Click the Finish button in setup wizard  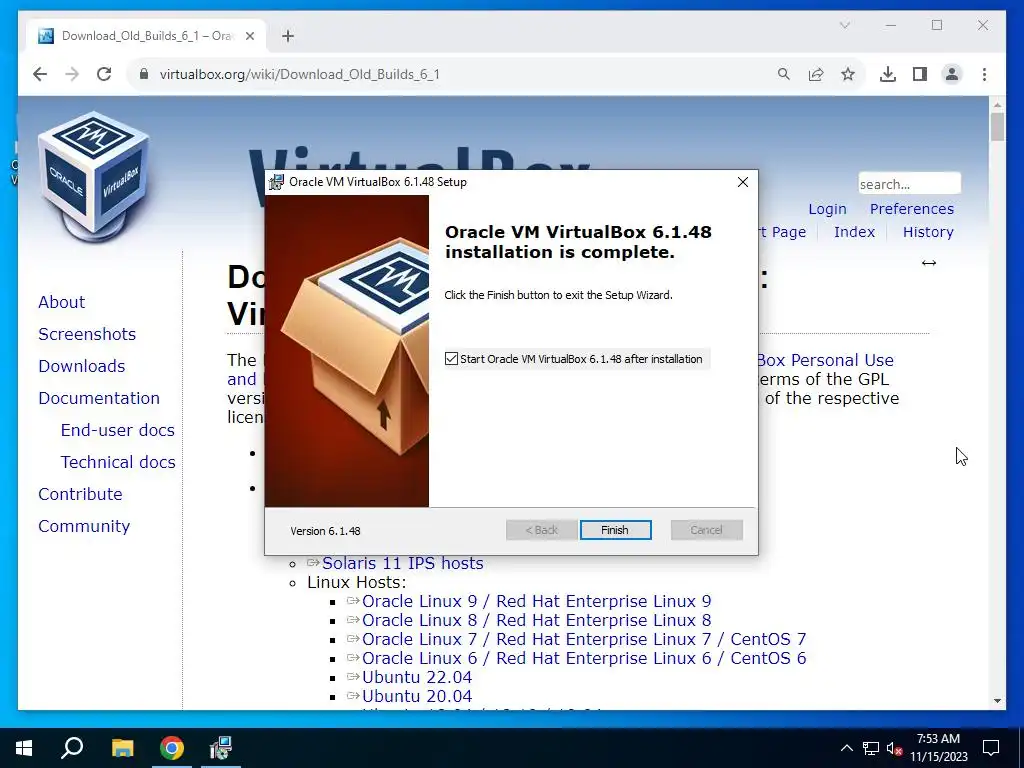(615, 530)
